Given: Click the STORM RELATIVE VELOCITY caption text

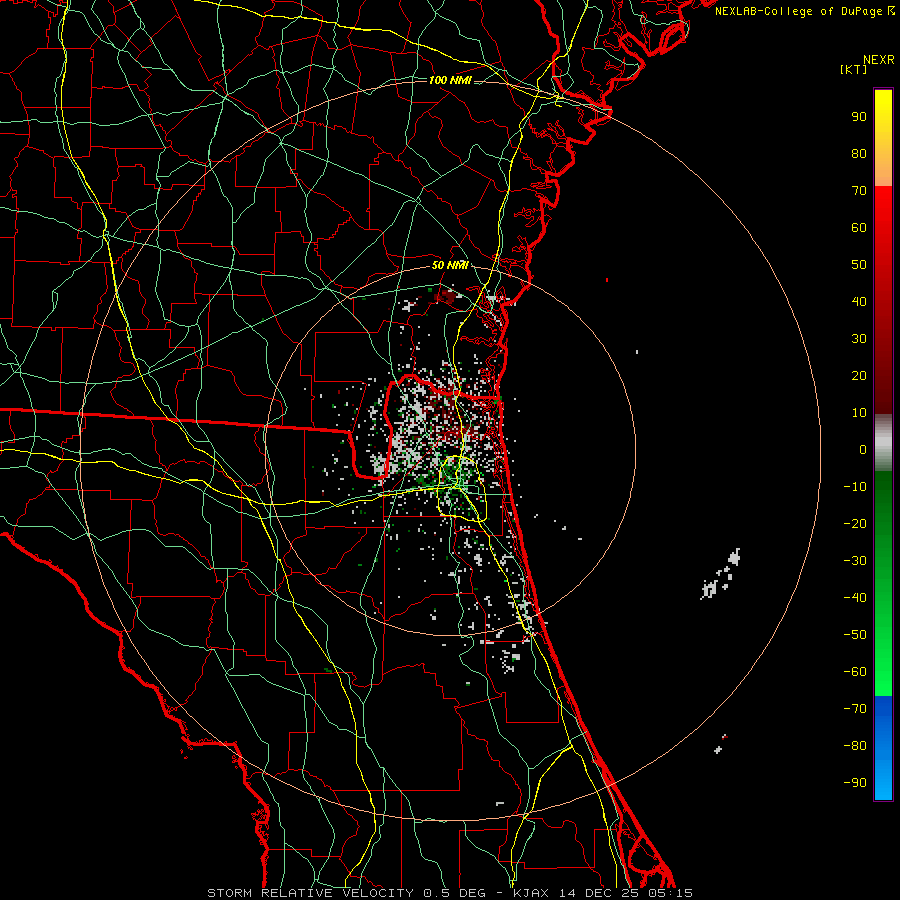Looking at the screenshot, I should click(310, 893).
